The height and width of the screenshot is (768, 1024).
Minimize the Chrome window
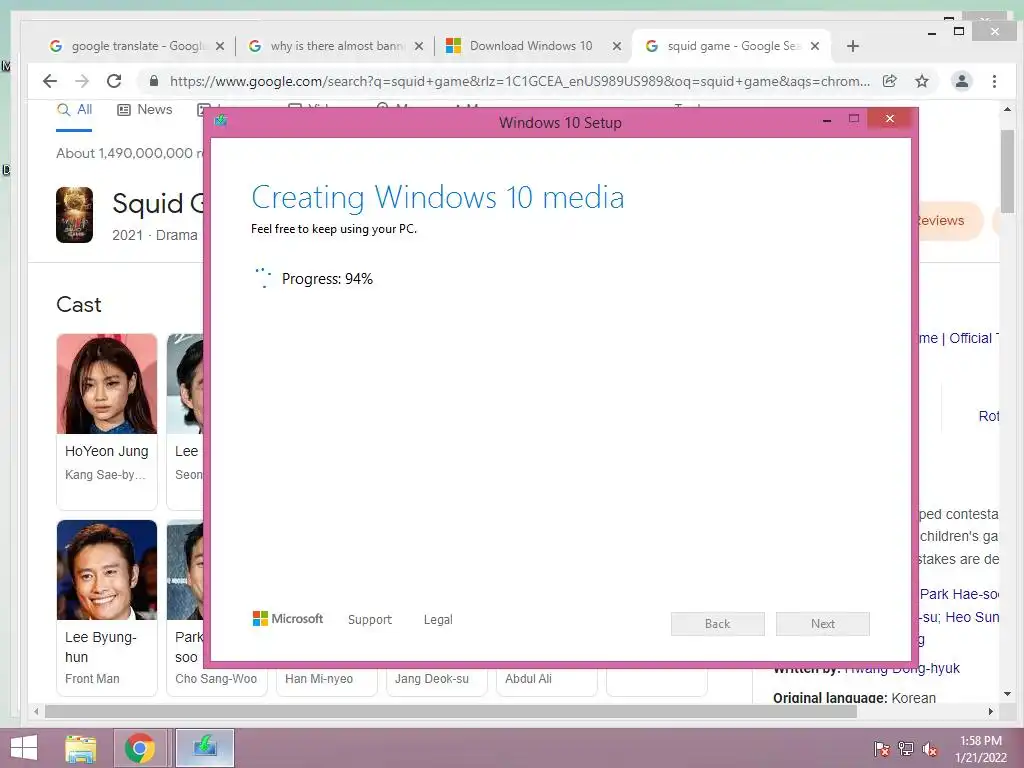coord(932,33)
